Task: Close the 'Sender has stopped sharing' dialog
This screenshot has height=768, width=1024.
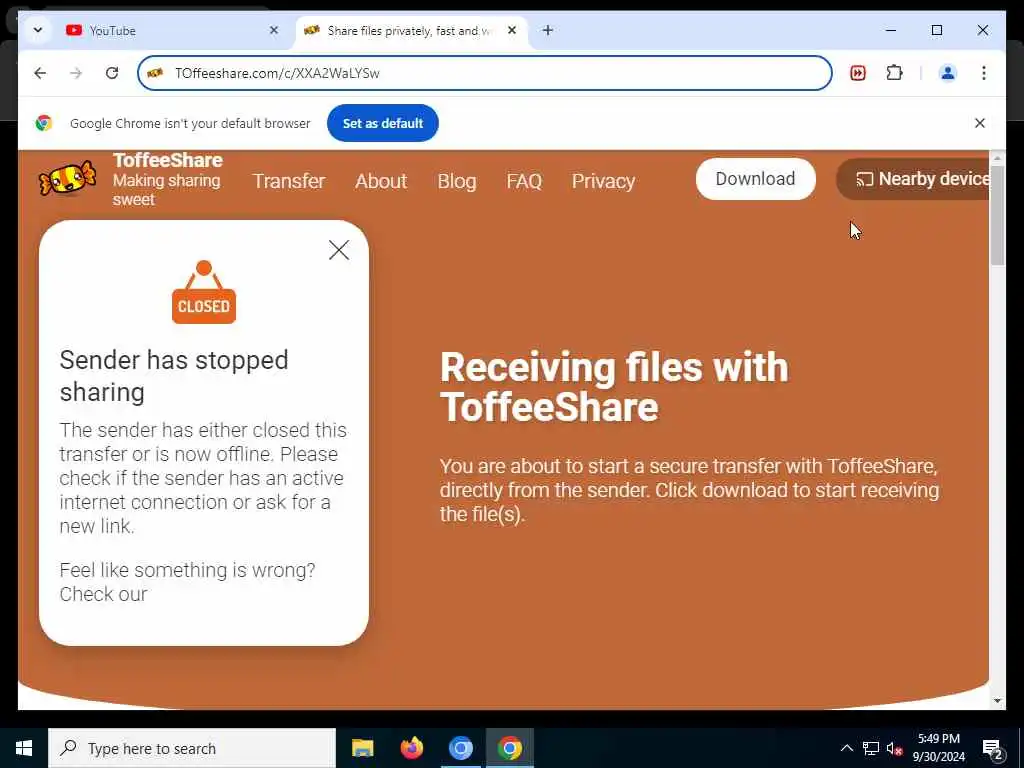Action: point(339,249)
